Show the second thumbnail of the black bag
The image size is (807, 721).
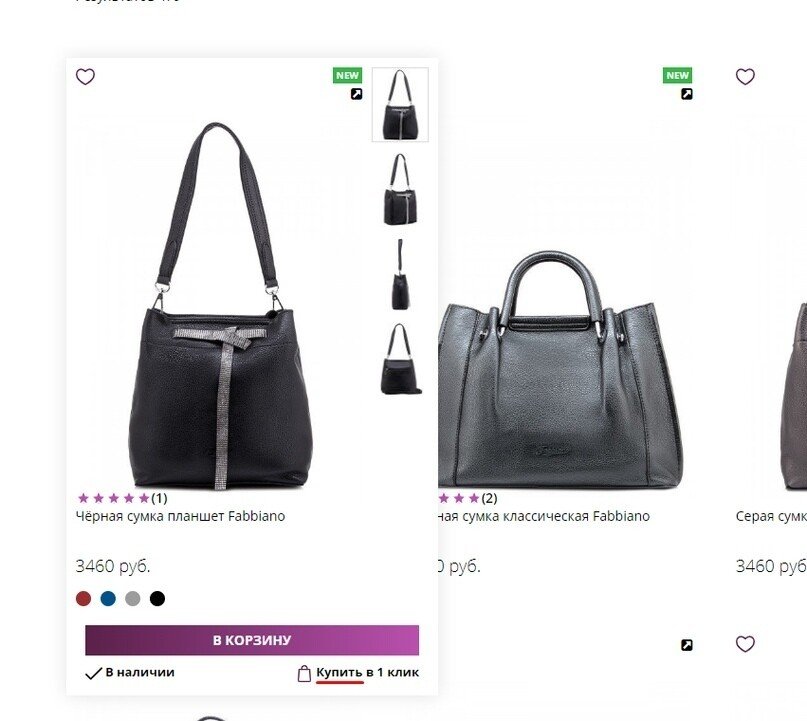point(400,189)
